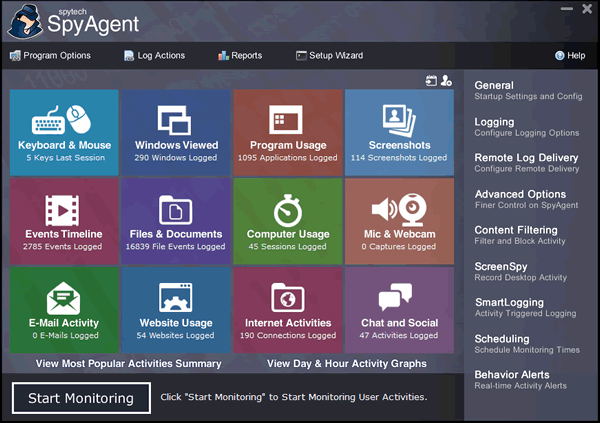Open the Program Usage tile

click(x=288, y=132)
